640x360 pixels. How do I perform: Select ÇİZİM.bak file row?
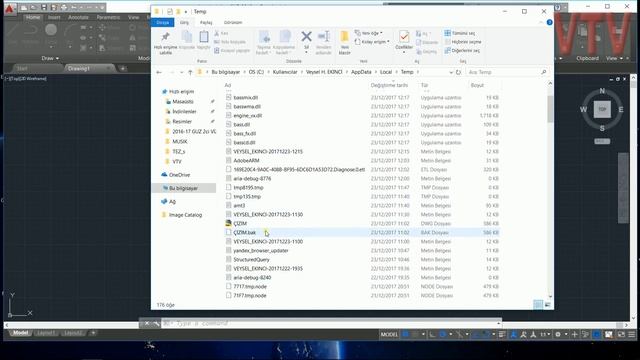pyautogui.click(x=362, y=233)
